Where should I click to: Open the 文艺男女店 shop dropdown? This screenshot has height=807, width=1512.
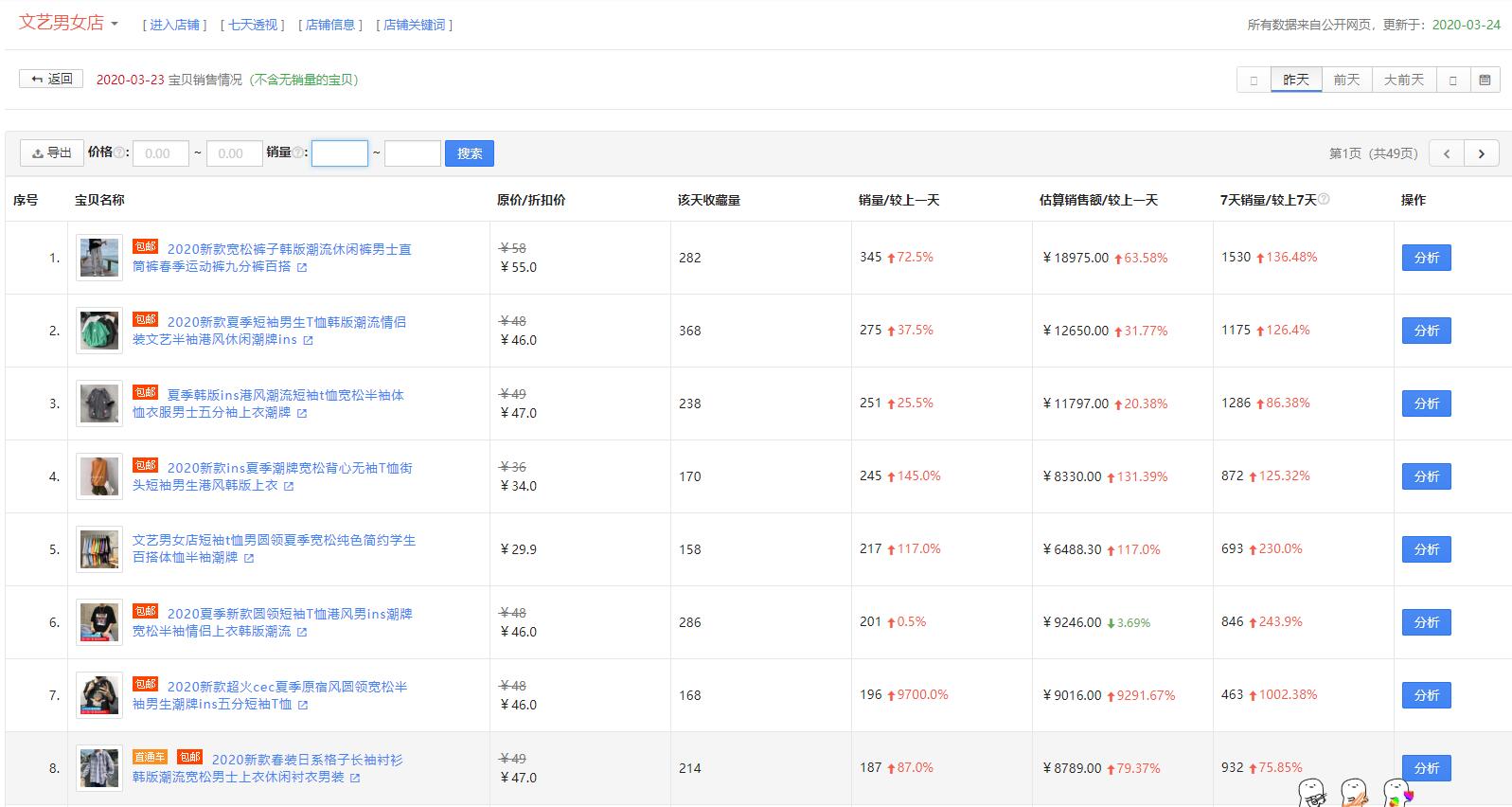click(68, 23)
